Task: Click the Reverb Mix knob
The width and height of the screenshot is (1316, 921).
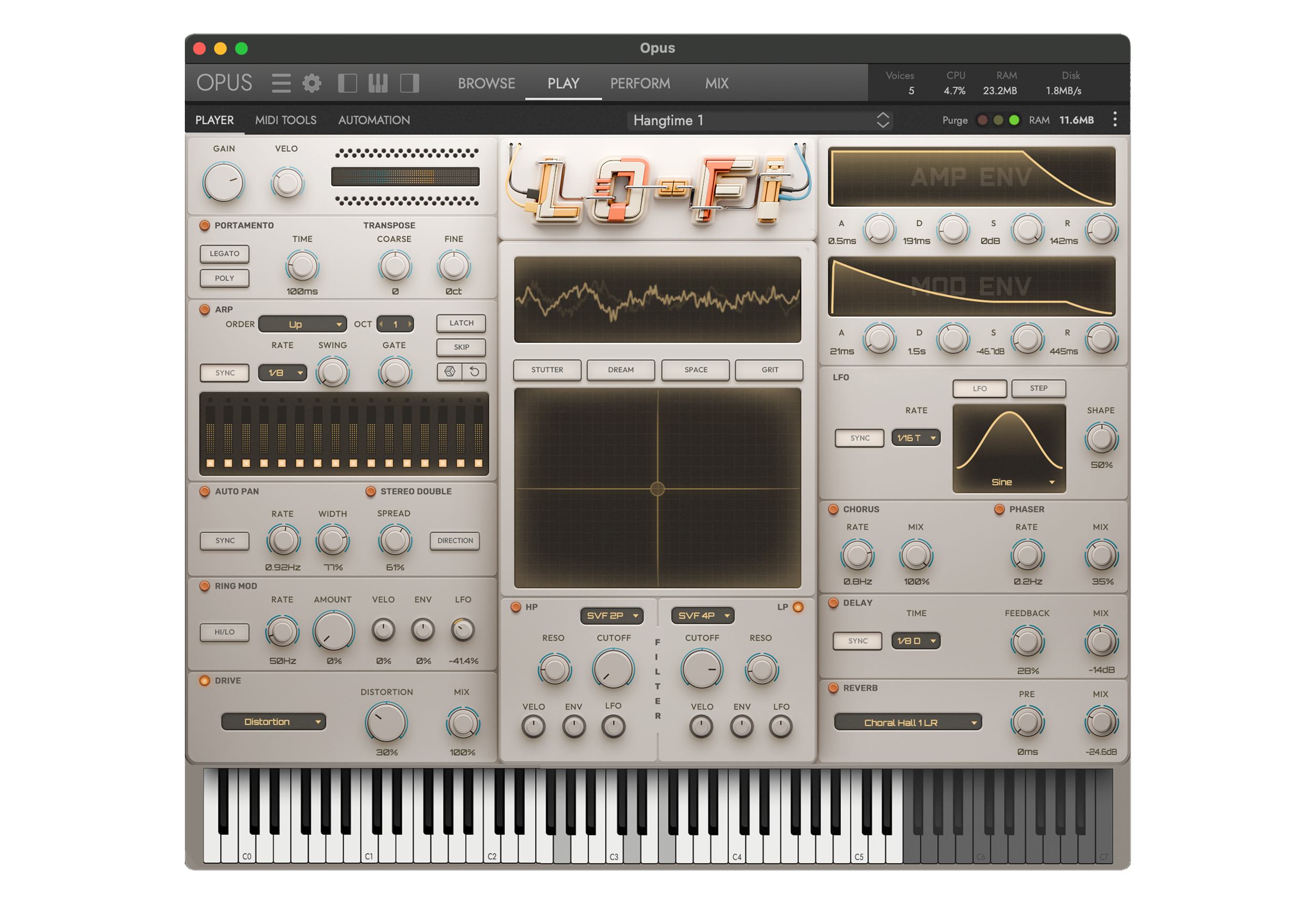Action: pos(1101,722)
